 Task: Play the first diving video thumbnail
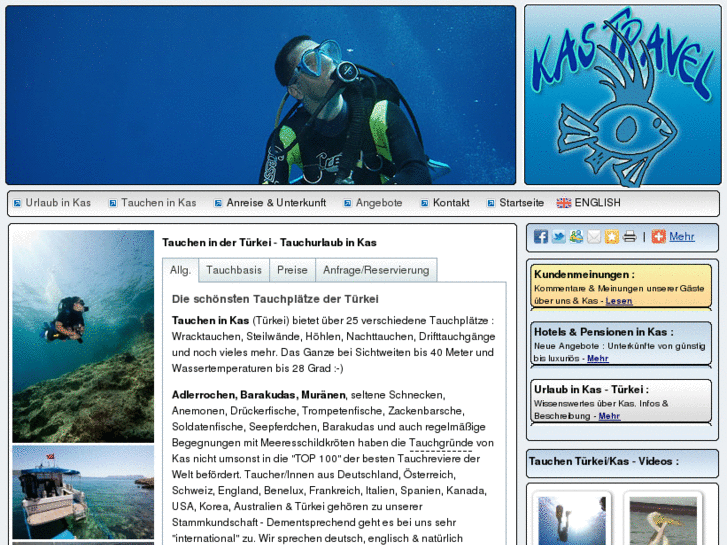pos(572,520)
